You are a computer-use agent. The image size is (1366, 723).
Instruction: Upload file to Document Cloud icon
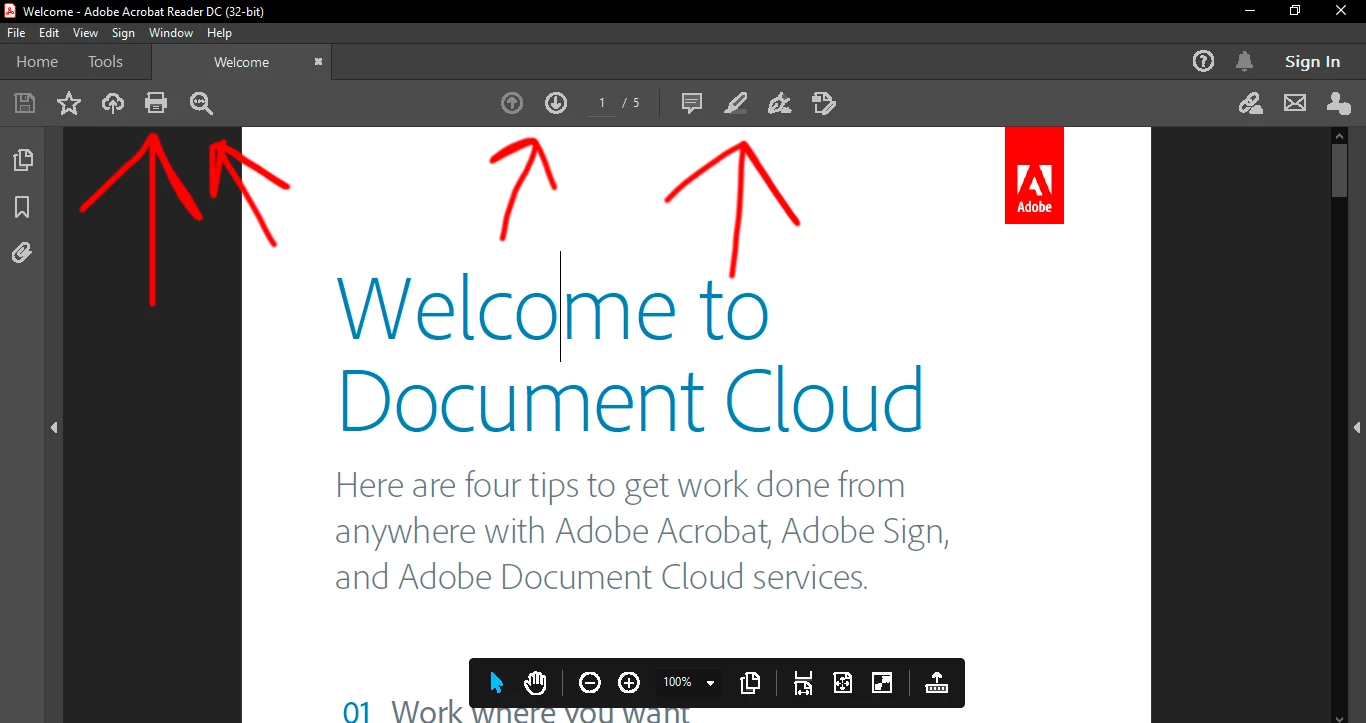point(113,103)
